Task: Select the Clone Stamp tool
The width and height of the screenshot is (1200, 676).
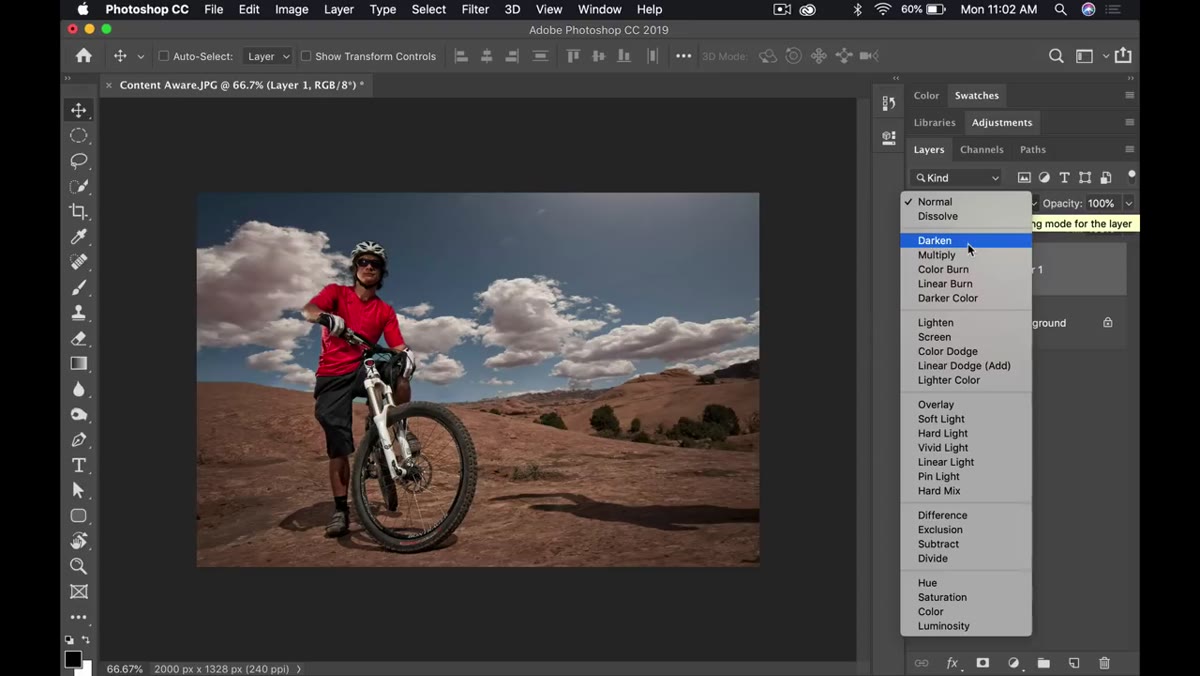Action: point(78,313)
